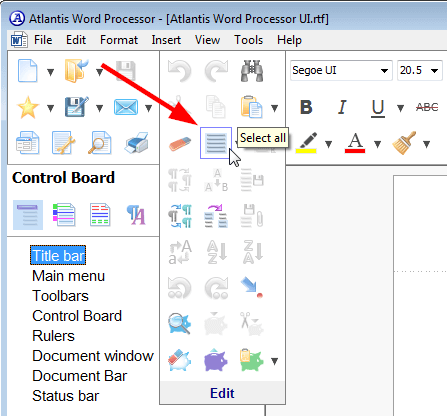Open the highlight color dropdown arrow
The image size is (447, 416).
tap(328, 144)
